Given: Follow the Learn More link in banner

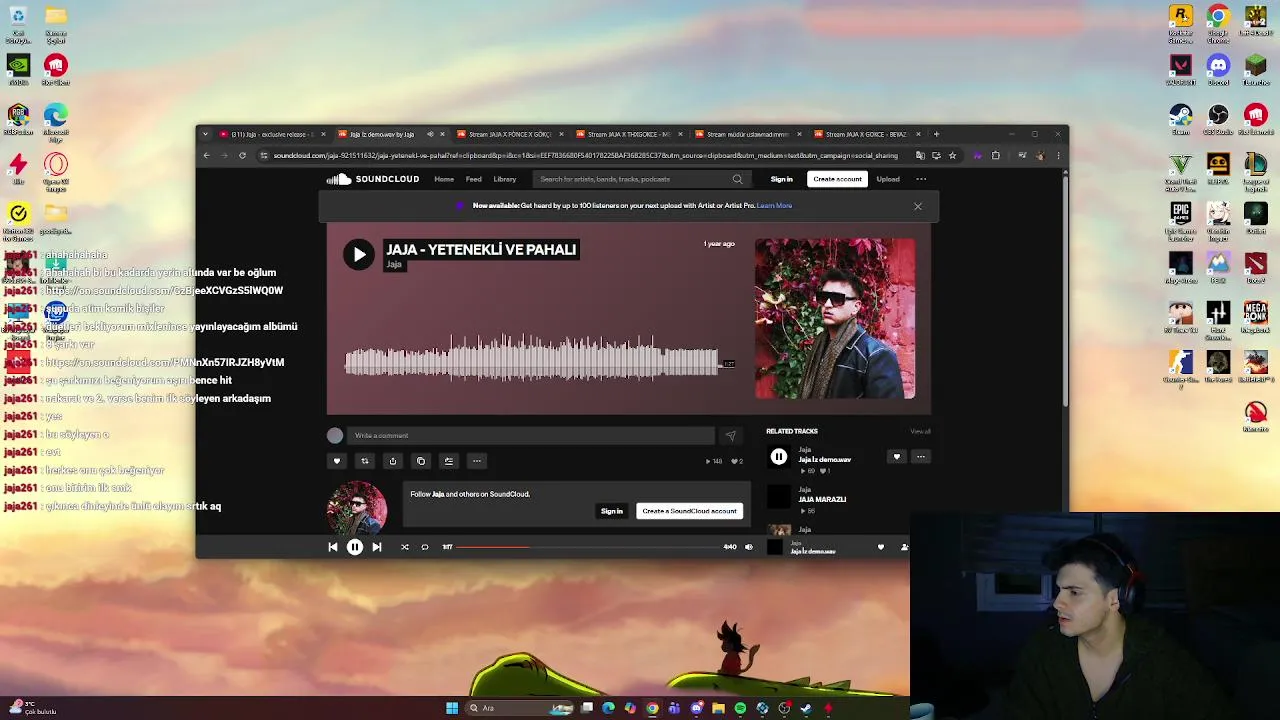Looking at the screenshot, I should 774,205.
